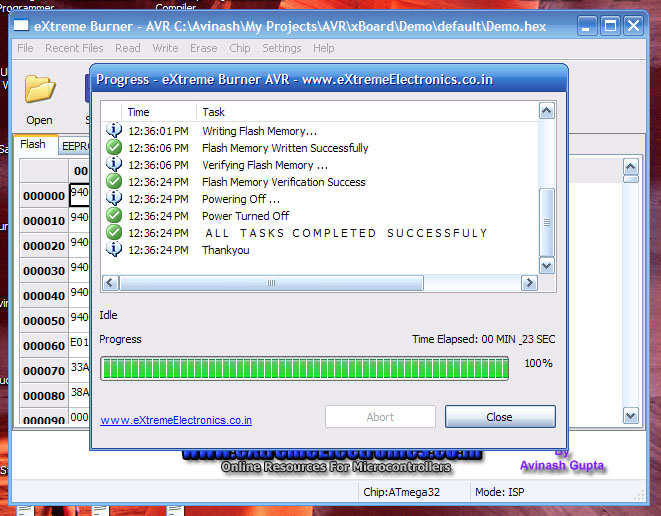Select the 000060 address row header

click(44, 346)
